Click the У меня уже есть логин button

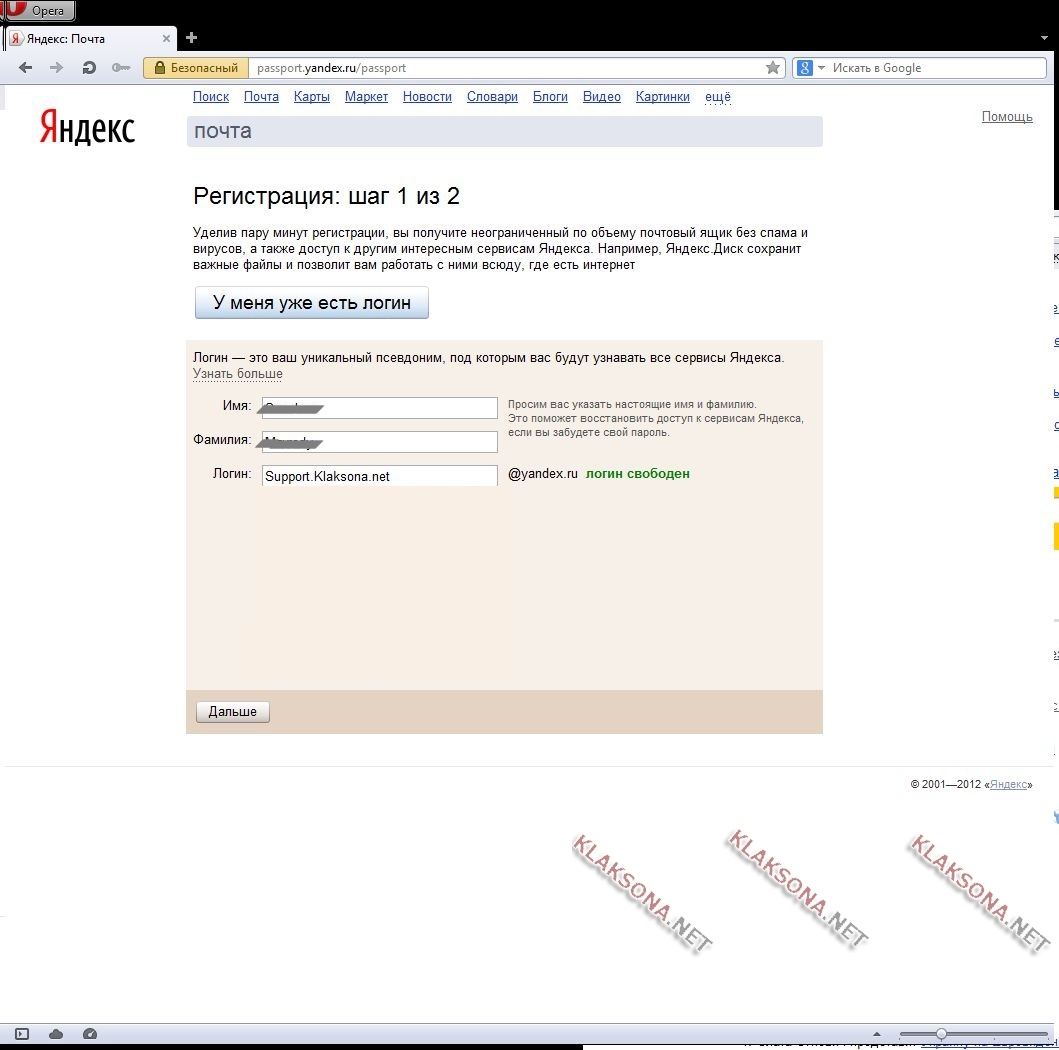click(x=311, y=303)
